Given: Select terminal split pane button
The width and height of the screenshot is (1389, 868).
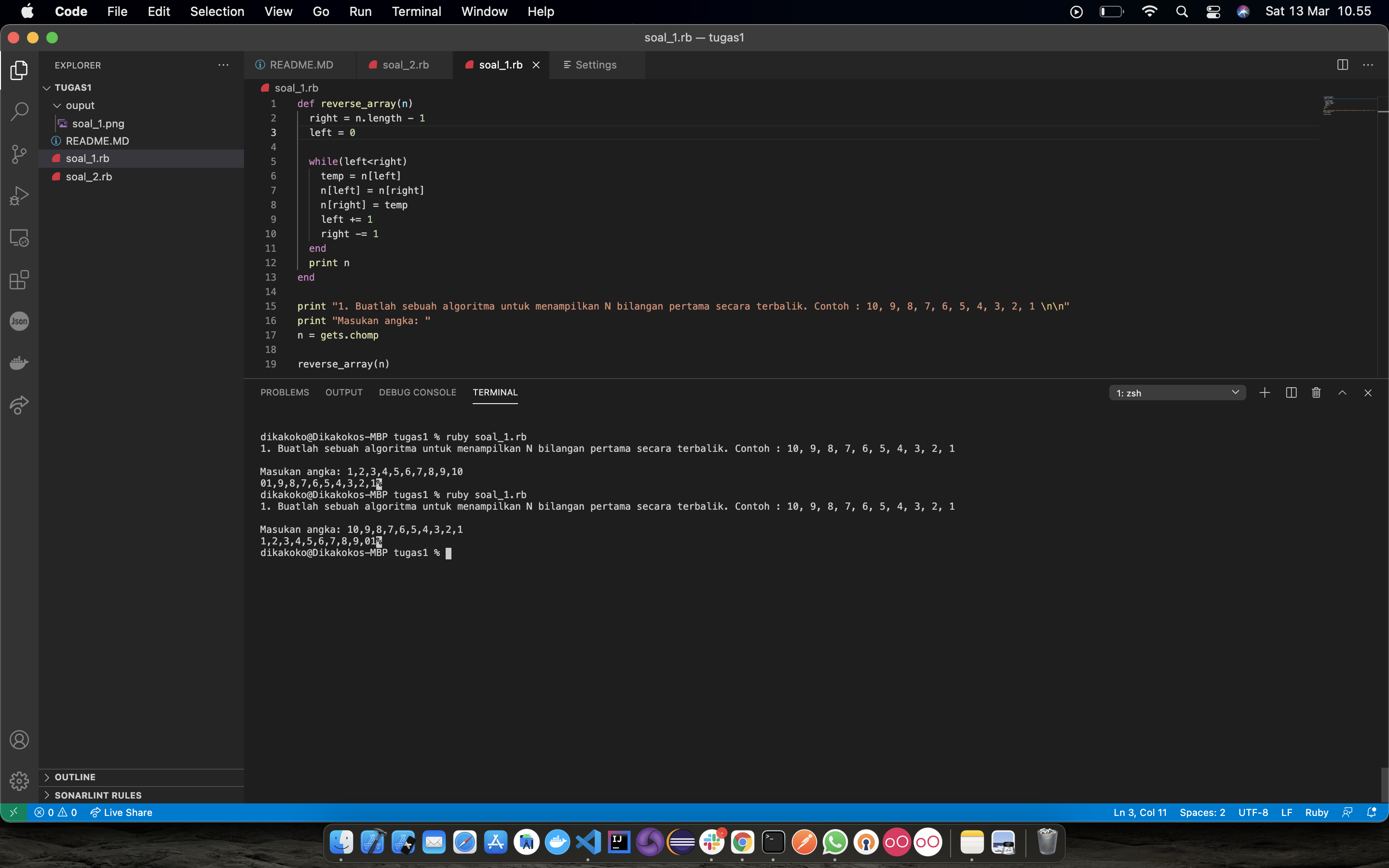Looking at the screenshot, I should [x=1291, y=393].
